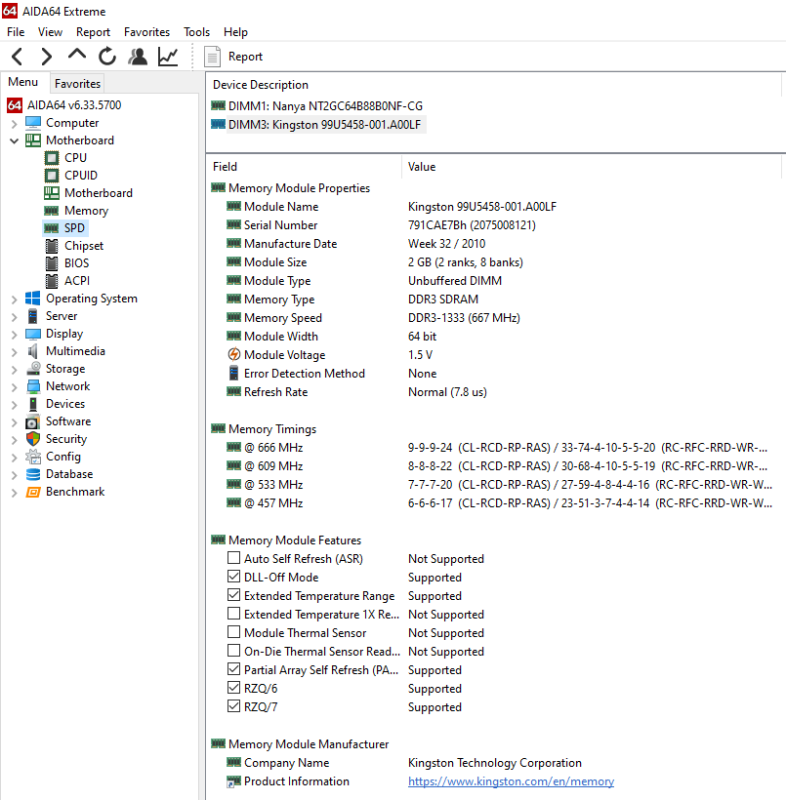Viewport: 786px width, 800px height.
Task: Toggle the RZQ/7 checkbox
Action: point(234,706)
